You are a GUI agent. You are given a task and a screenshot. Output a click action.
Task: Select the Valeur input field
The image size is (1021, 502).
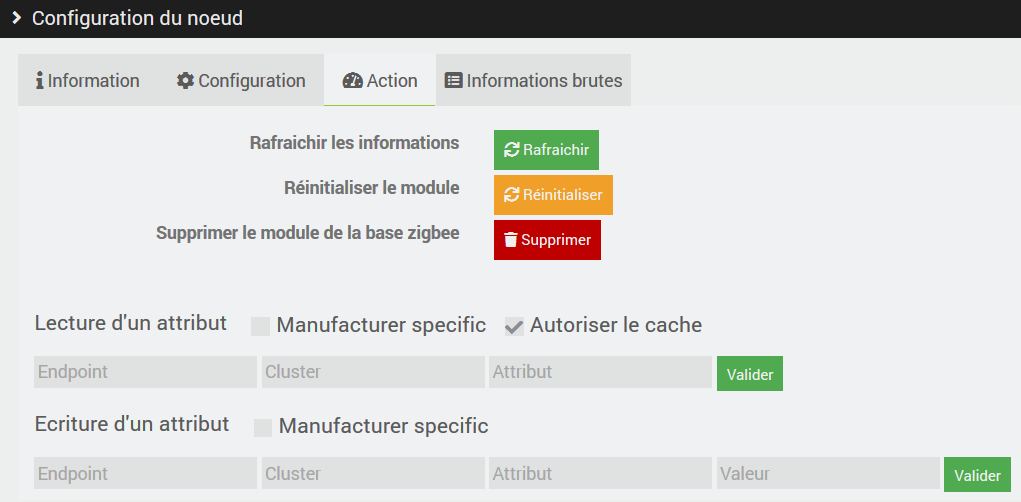coord(828,473)
